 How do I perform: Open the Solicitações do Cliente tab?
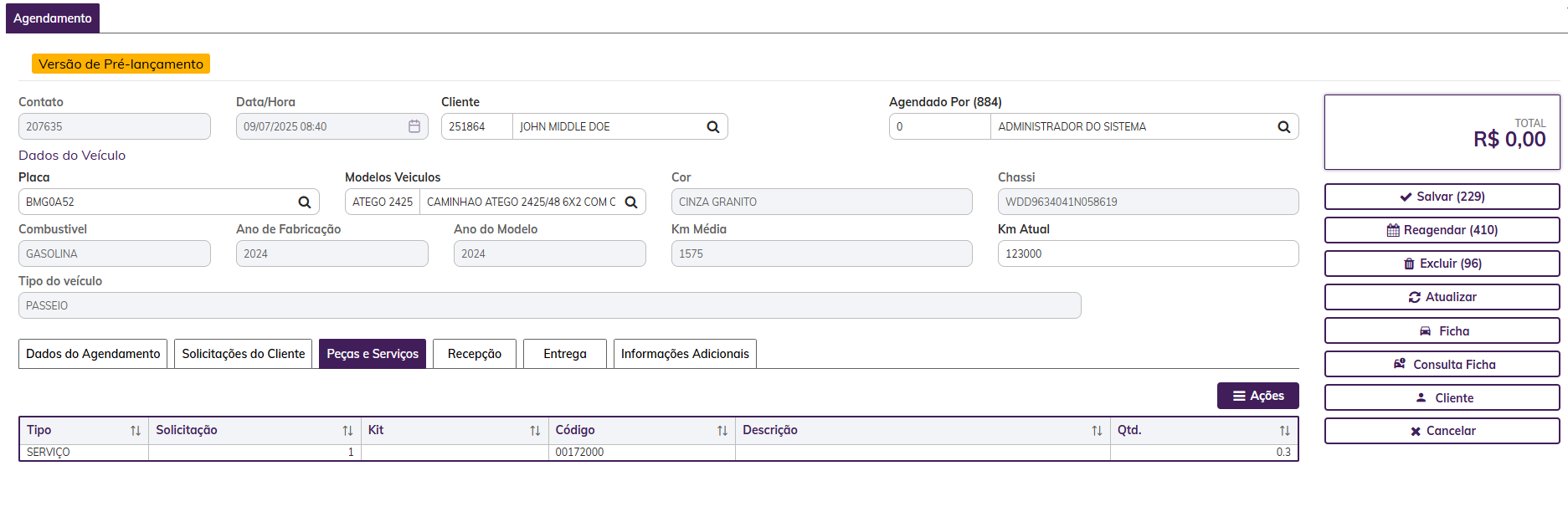coord(244,354)
